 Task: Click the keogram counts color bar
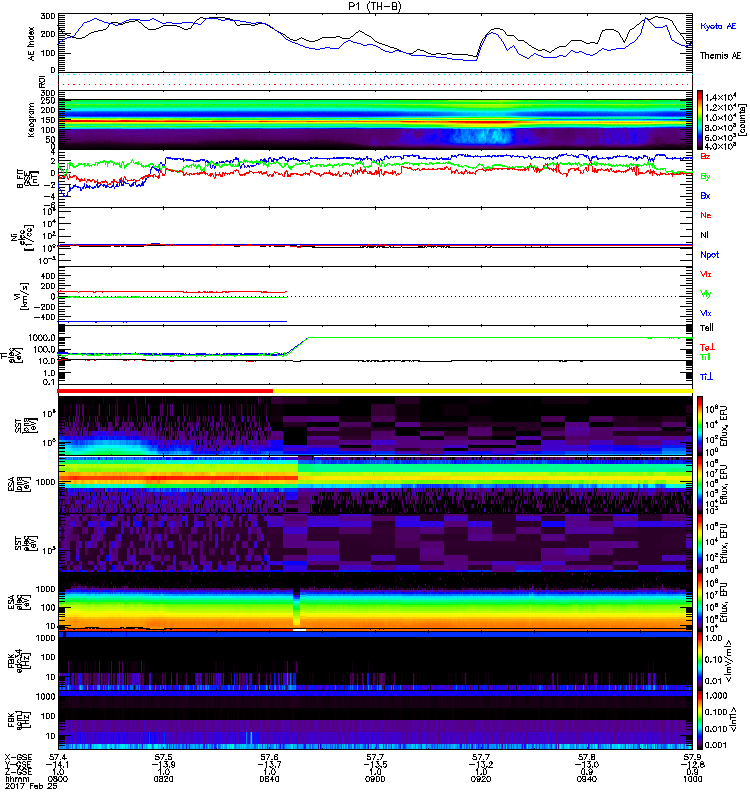[x=702, y=119]
